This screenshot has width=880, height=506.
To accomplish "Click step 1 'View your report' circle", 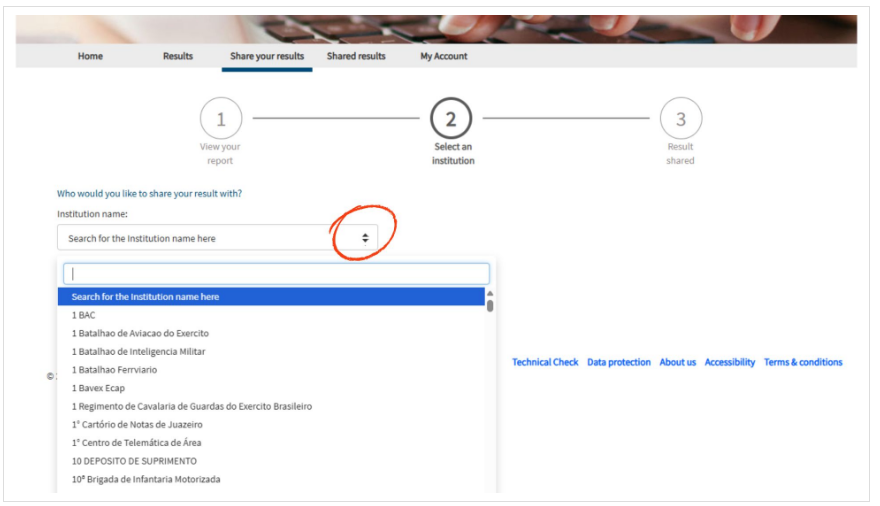I will click(221, 119).
